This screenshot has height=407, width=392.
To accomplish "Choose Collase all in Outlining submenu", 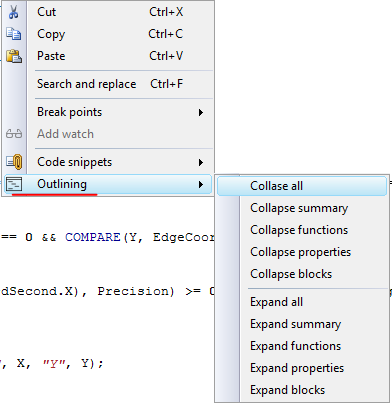I will tap(302, 186).
